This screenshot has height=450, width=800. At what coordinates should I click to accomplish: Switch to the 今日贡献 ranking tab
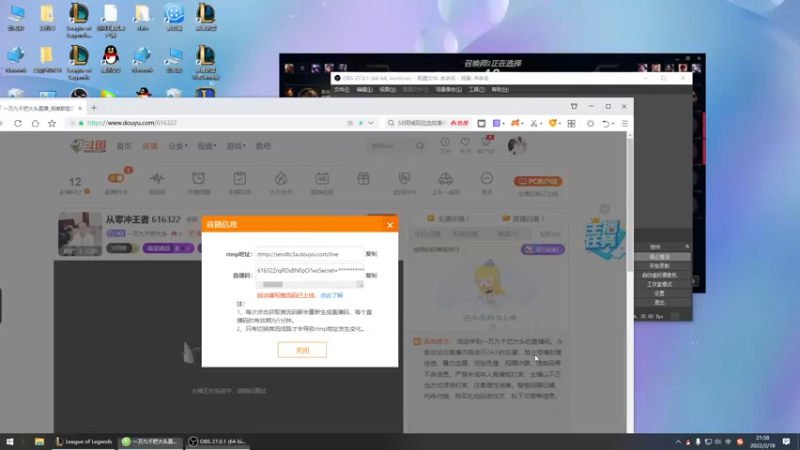(427, 234)
